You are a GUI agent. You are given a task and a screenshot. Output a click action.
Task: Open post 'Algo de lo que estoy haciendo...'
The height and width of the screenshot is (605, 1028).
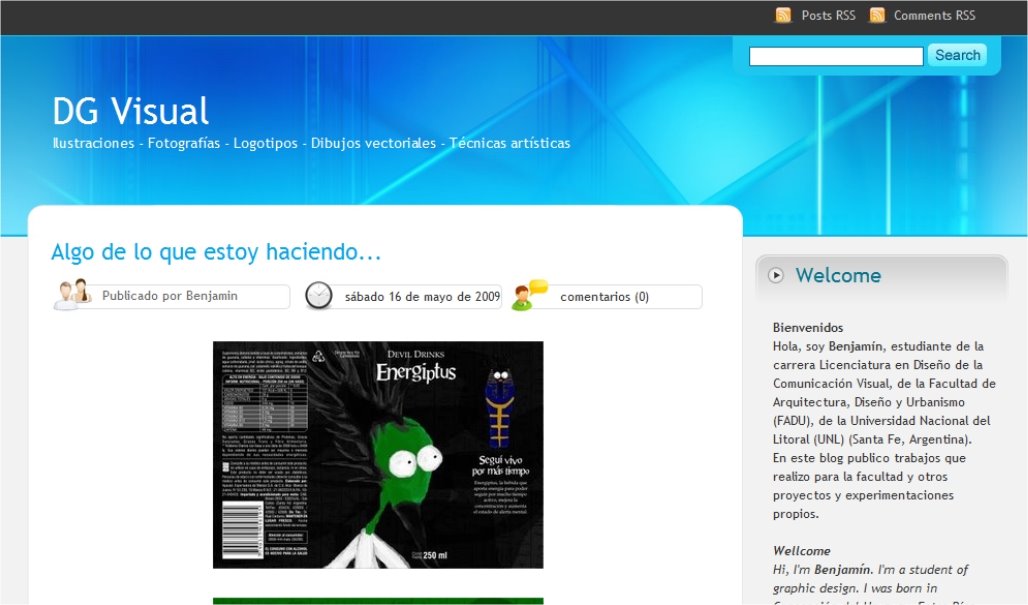[216, 252]
